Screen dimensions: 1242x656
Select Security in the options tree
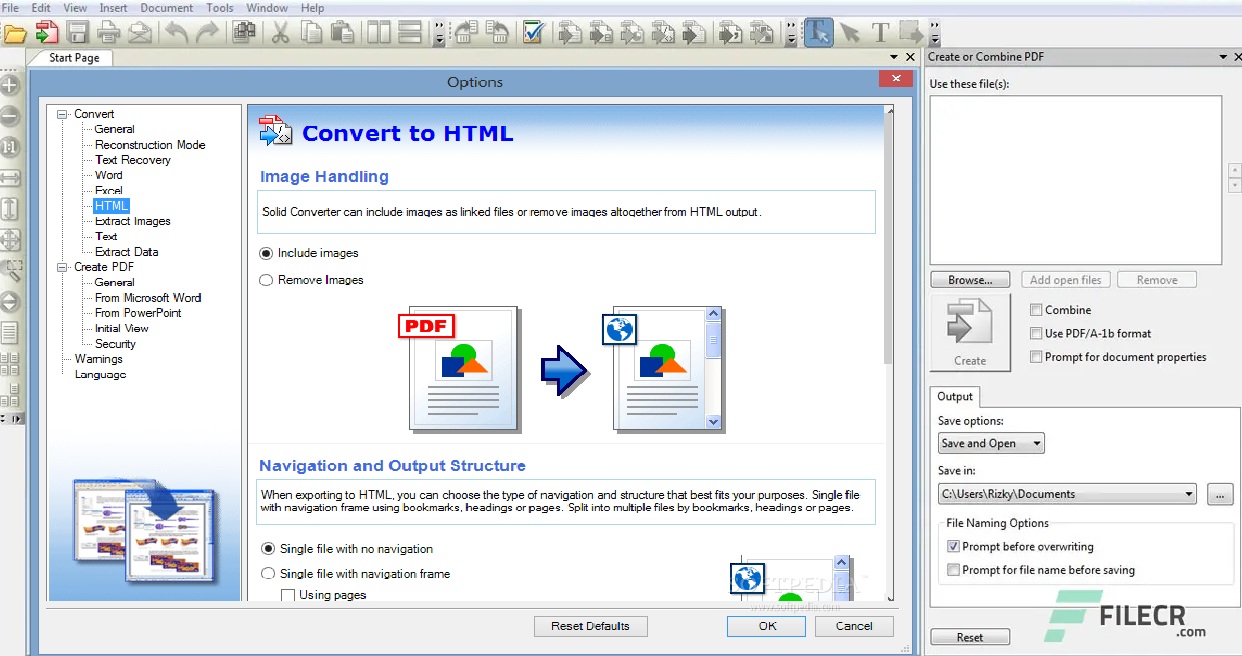click(x=115, y=343)
